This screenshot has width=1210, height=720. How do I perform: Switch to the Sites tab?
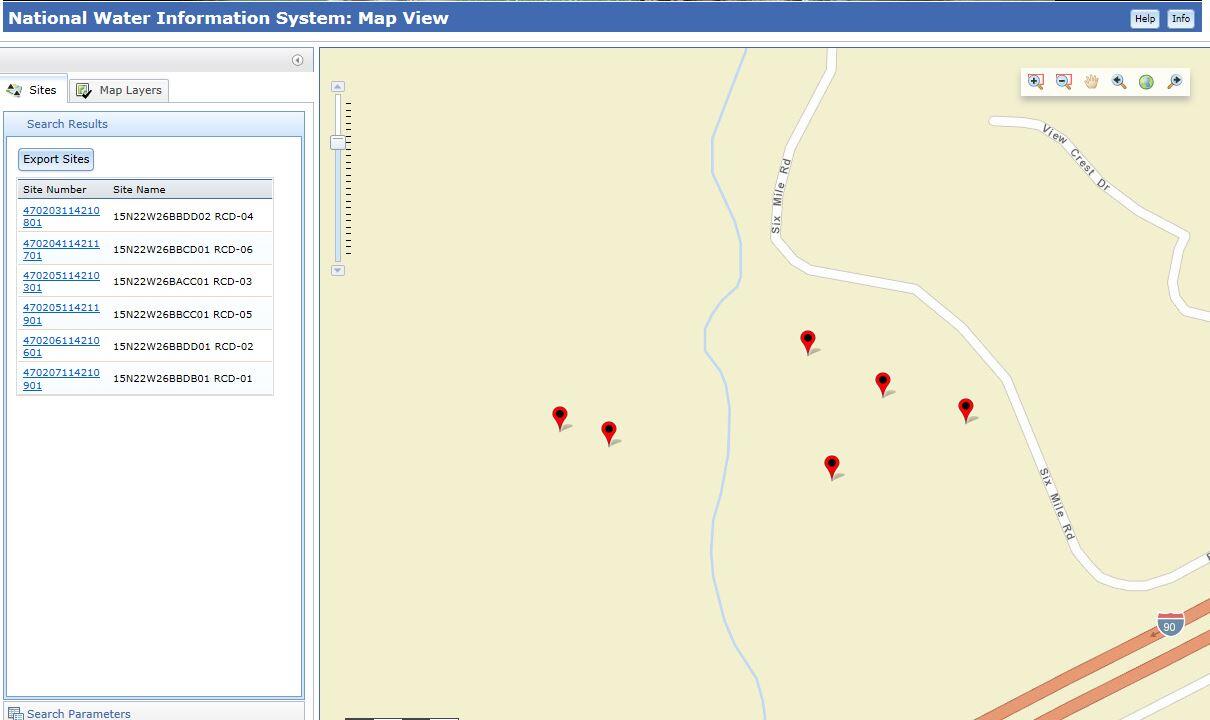pos(32,90)
